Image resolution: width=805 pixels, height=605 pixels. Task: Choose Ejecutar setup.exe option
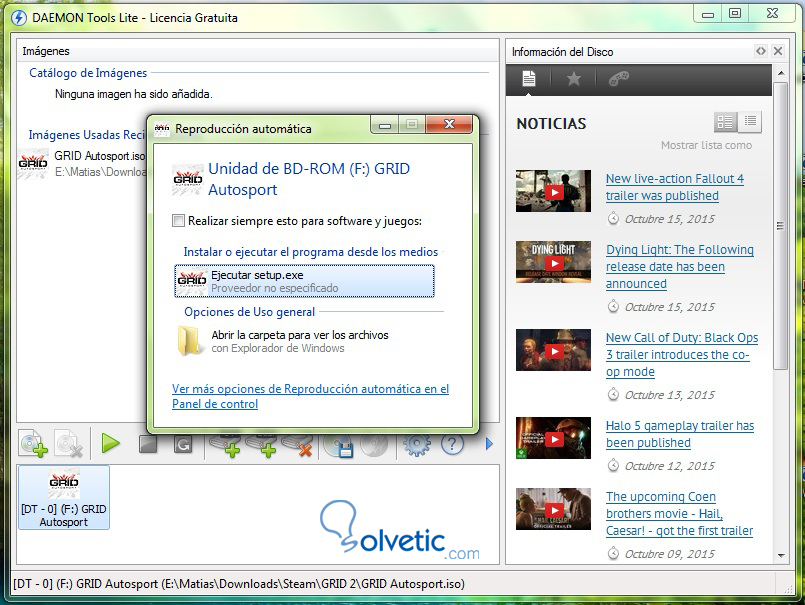click(304, 281)
